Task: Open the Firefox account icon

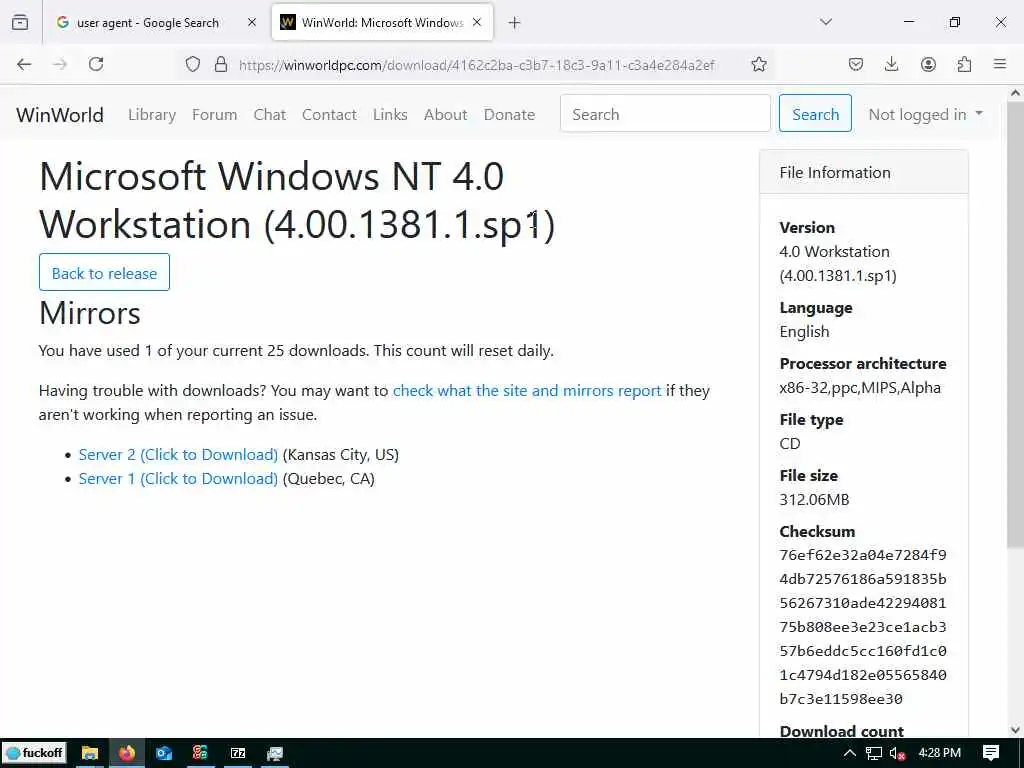Action: pyautogui.click(x=928, y=64)
